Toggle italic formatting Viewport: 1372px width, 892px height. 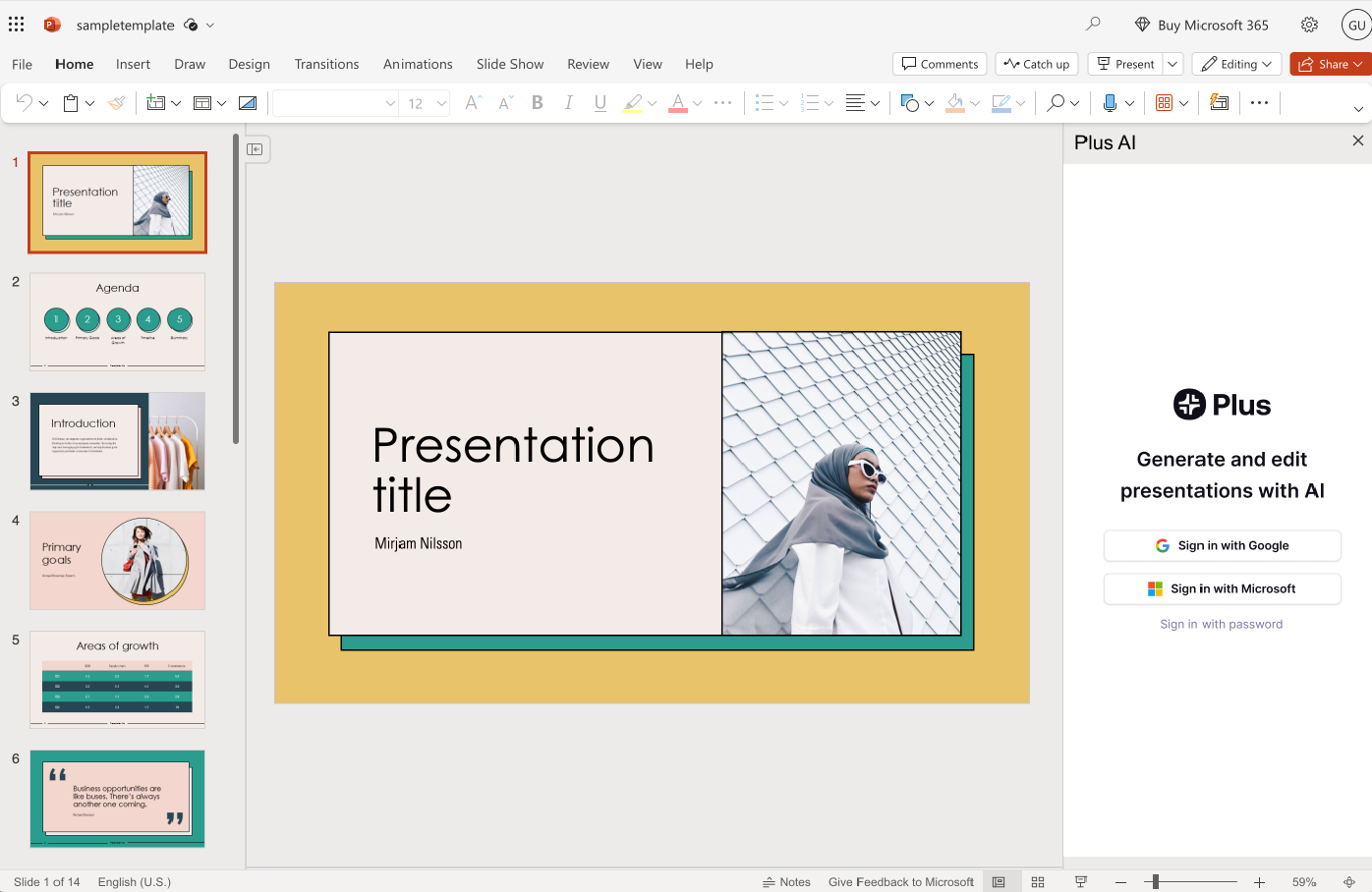pyautogui.click(x=568, y=102)
